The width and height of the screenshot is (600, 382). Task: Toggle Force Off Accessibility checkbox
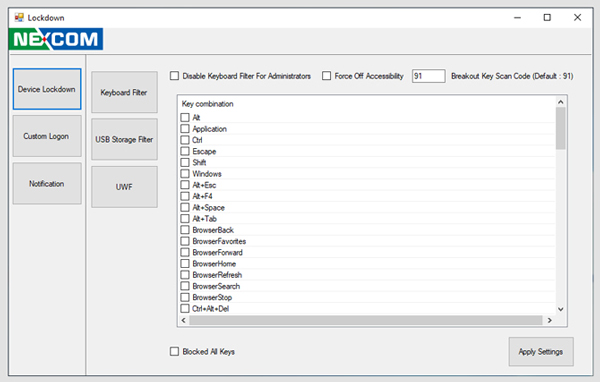coord(326,76)
